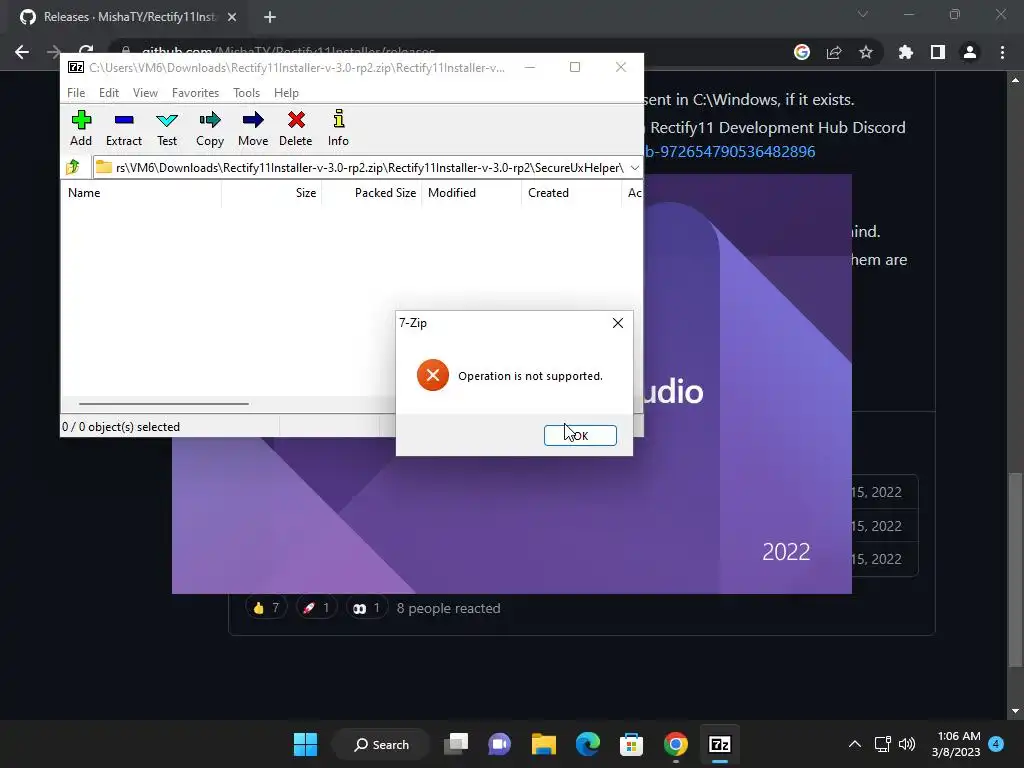Viewport: 1024px width, 768px height.
Task: Open Chrome three-dot menu
Action: [x=1002, y=52]
